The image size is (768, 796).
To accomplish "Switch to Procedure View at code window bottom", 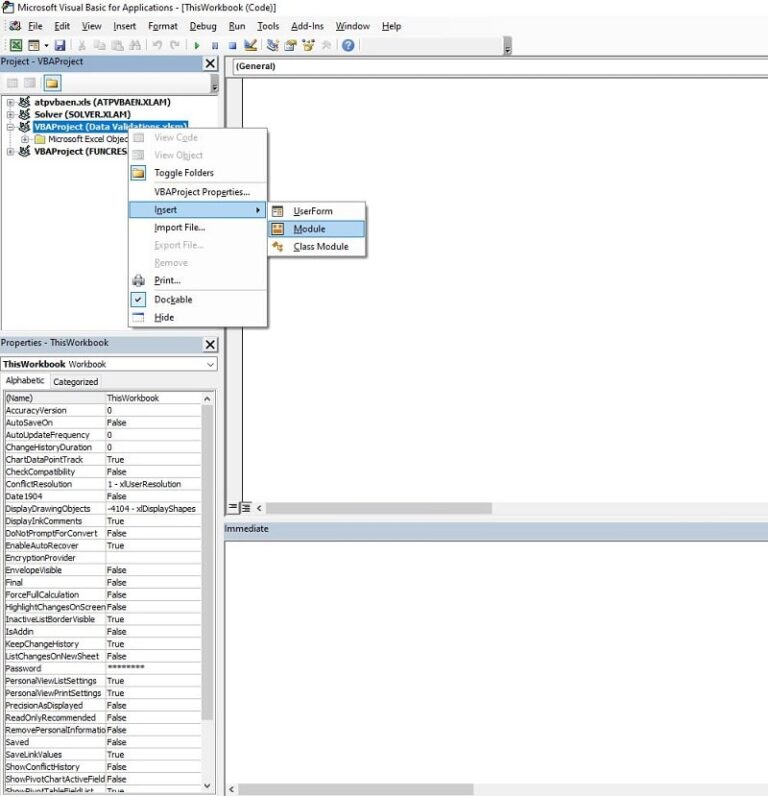I will [232, 508].
